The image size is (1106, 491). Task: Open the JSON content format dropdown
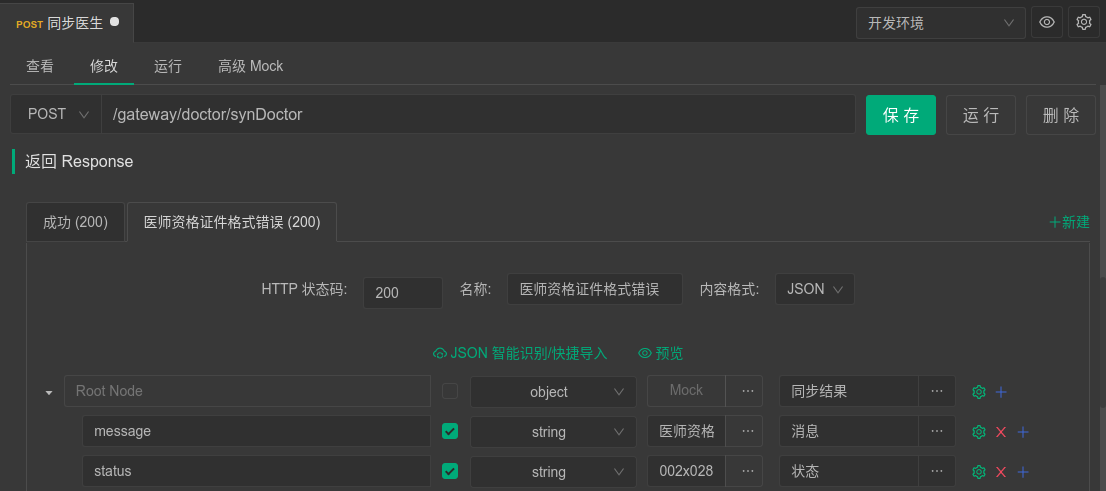(x=815, y=289)
